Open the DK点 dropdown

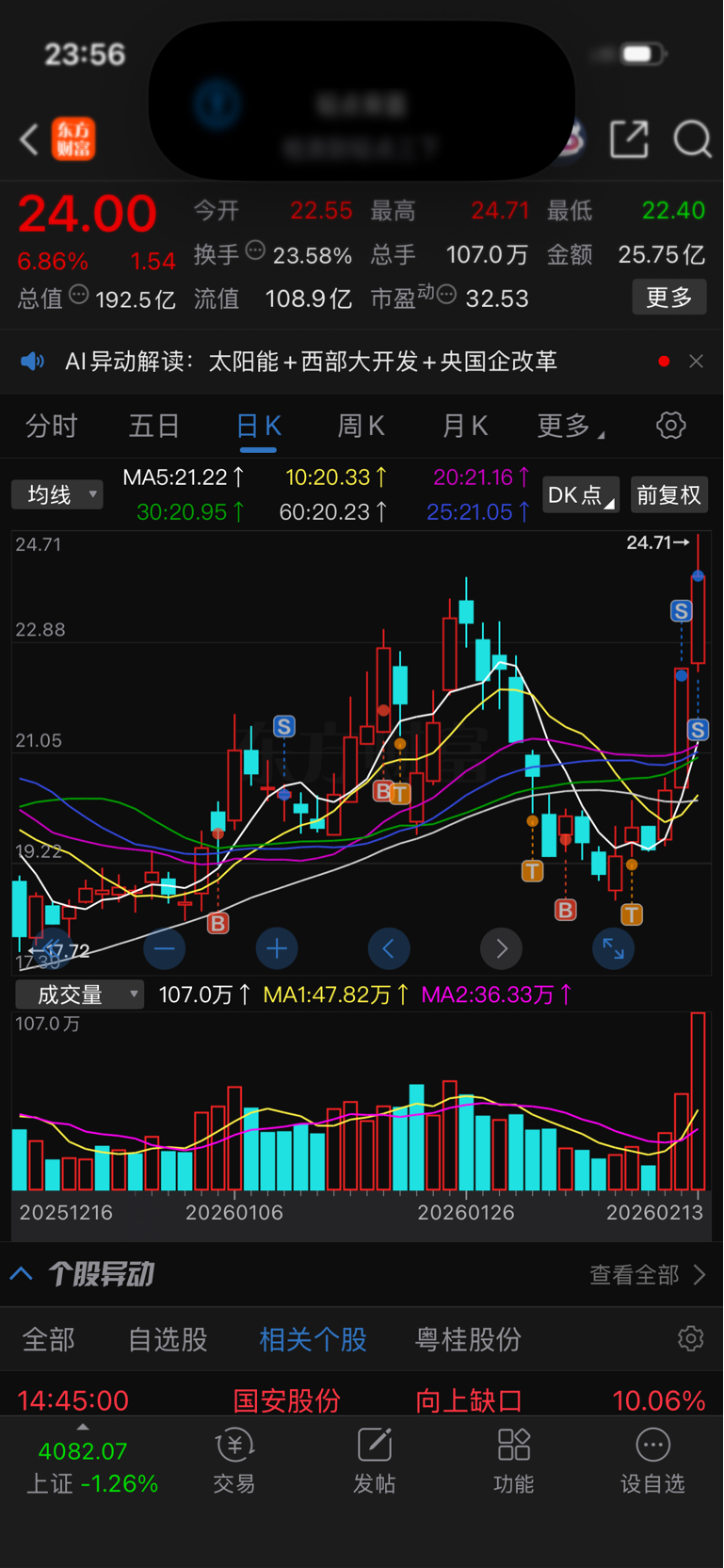point(581,495)
